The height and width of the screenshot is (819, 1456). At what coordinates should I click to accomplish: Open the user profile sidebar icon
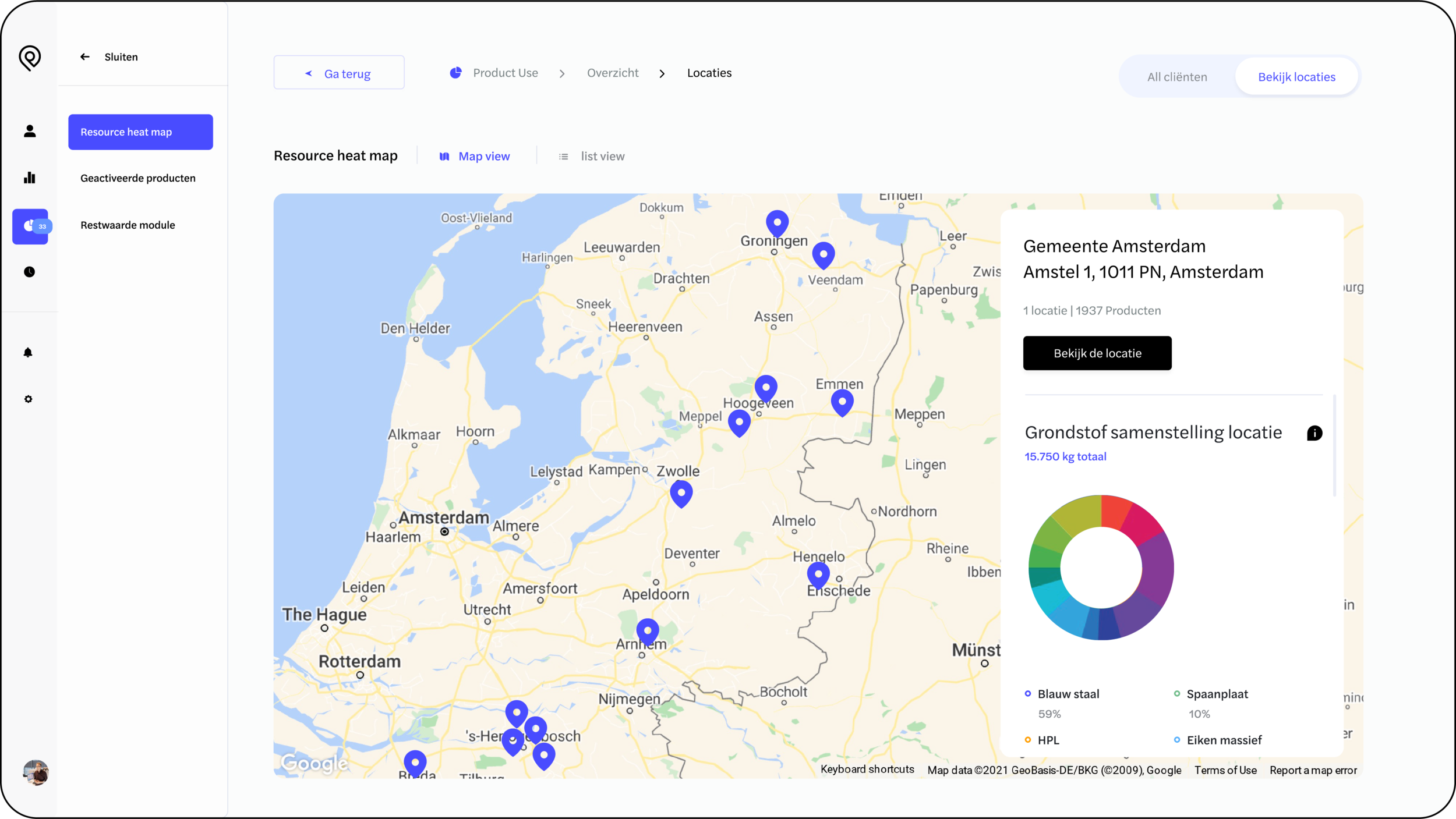coord(30,131)
